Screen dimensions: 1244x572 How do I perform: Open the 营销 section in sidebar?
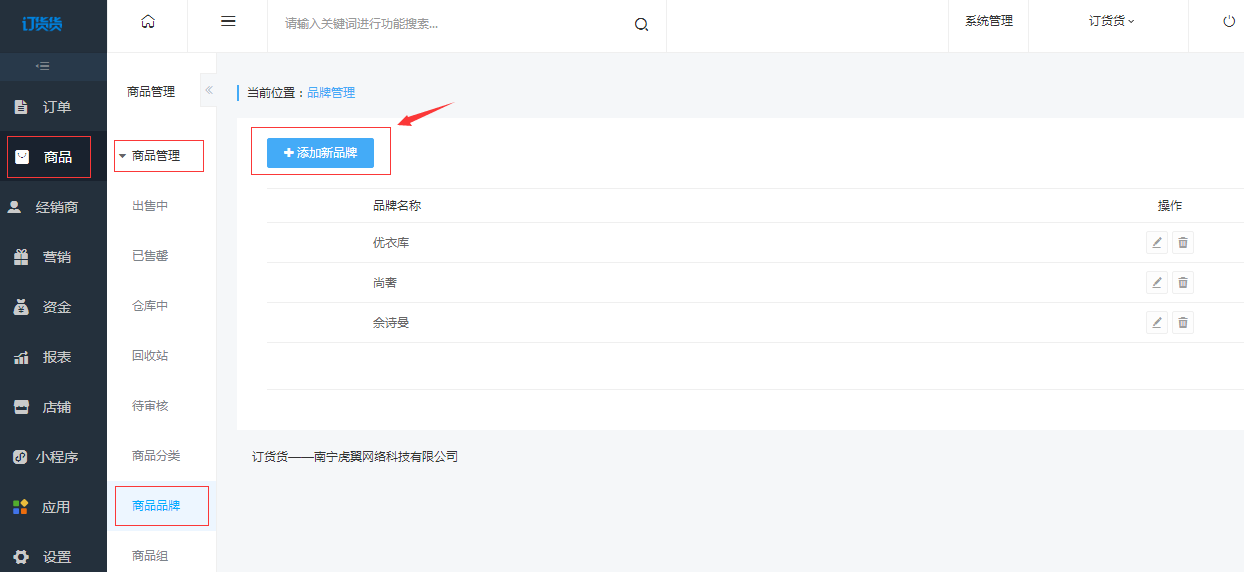[53, 257]
